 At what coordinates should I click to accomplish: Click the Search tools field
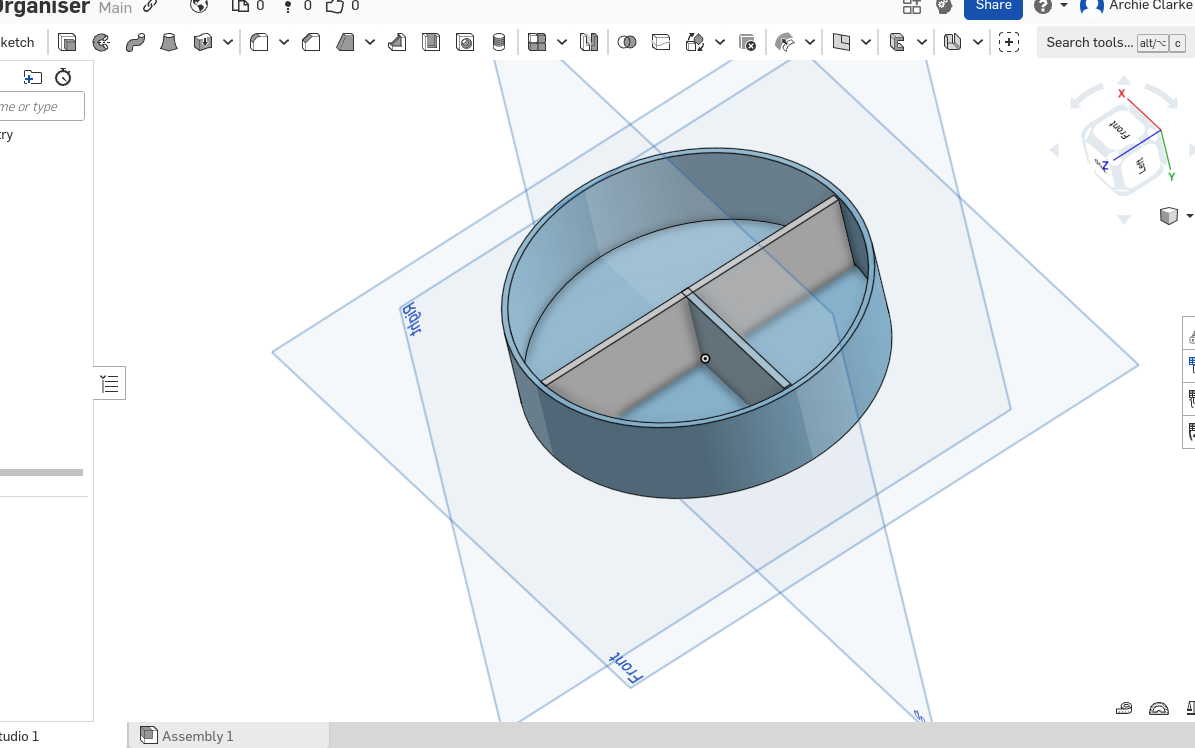1115,42
